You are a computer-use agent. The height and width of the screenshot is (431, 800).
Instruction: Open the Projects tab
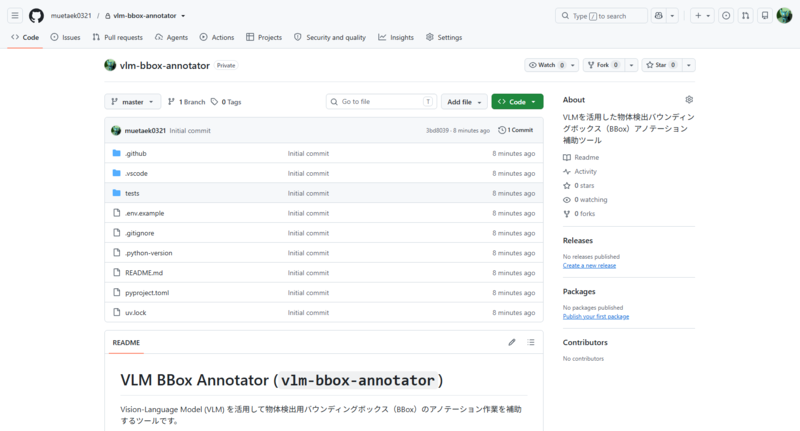tap(264, 37)
